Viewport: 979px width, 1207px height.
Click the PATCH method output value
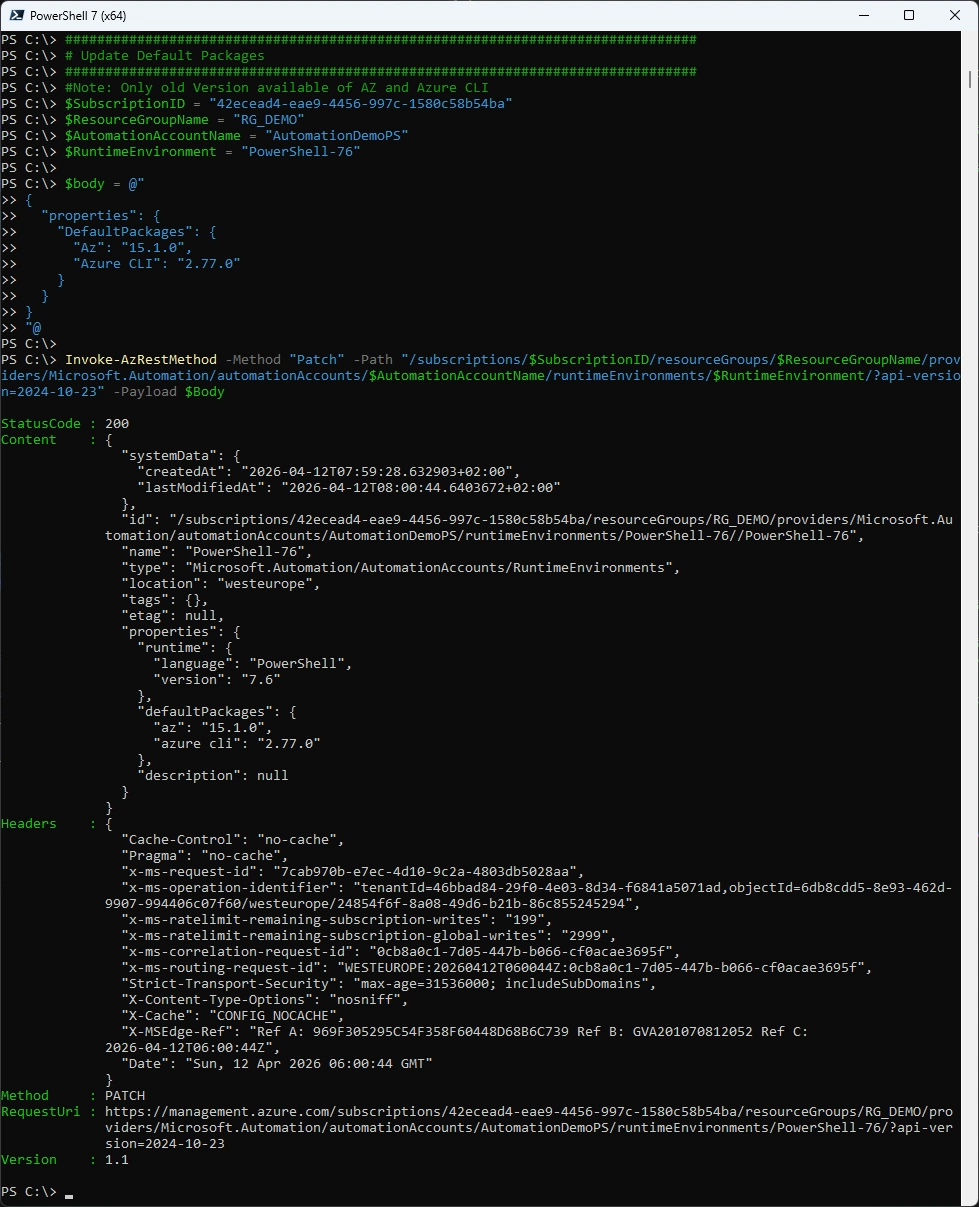[x=124, y=1096]
